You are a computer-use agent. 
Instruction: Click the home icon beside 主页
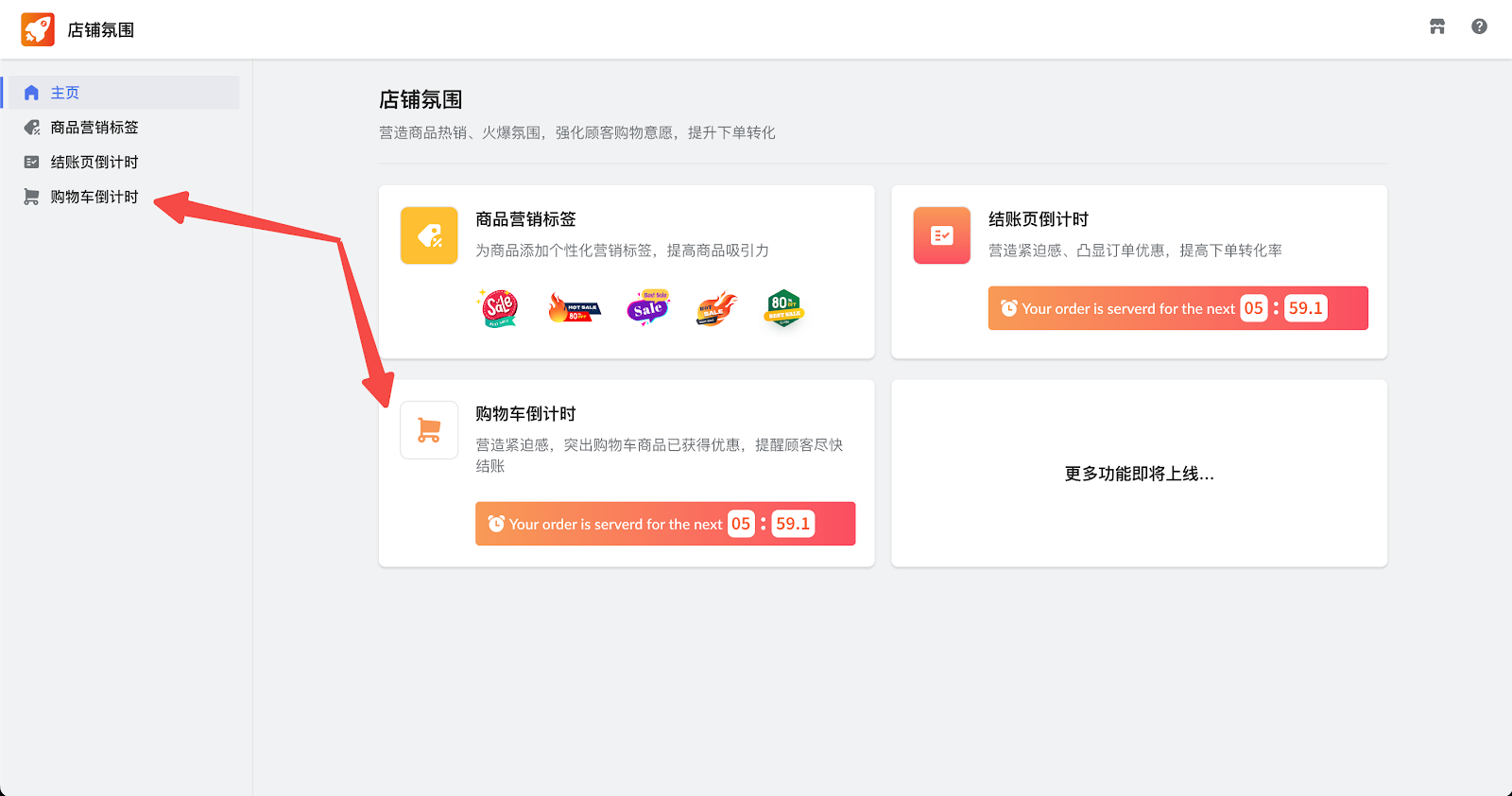pyautogui.click(x=31, y=93)
